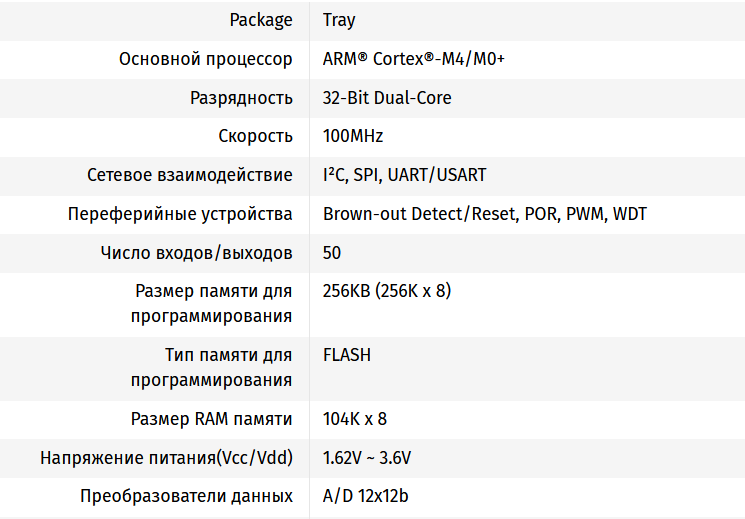The width and height of the screenshot is (745, 519).
Task: Select the 32-Bit Dual-Core text
Action: [387, 98]
